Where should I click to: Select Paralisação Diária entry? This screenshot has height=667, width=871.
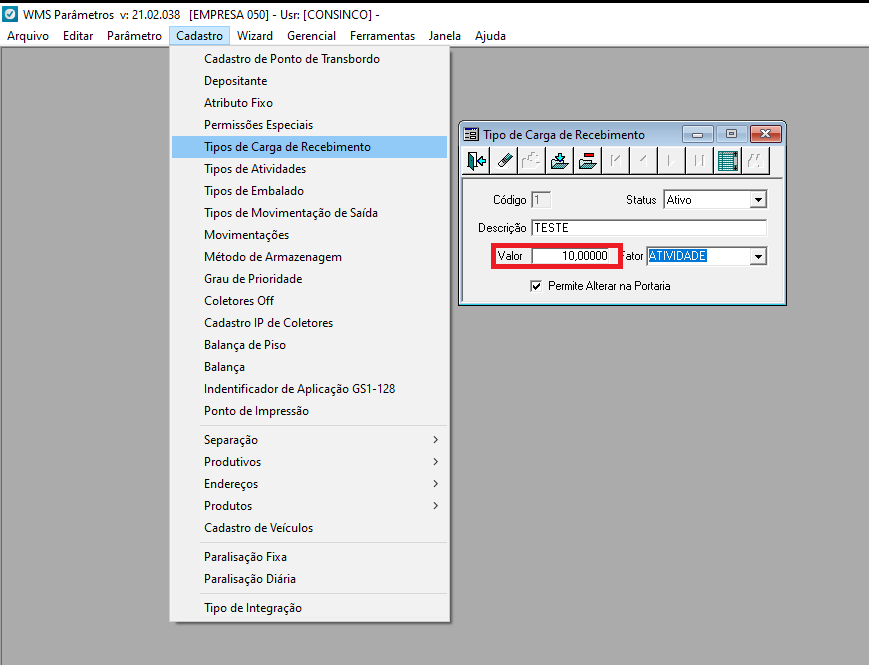tap(309, 579)
